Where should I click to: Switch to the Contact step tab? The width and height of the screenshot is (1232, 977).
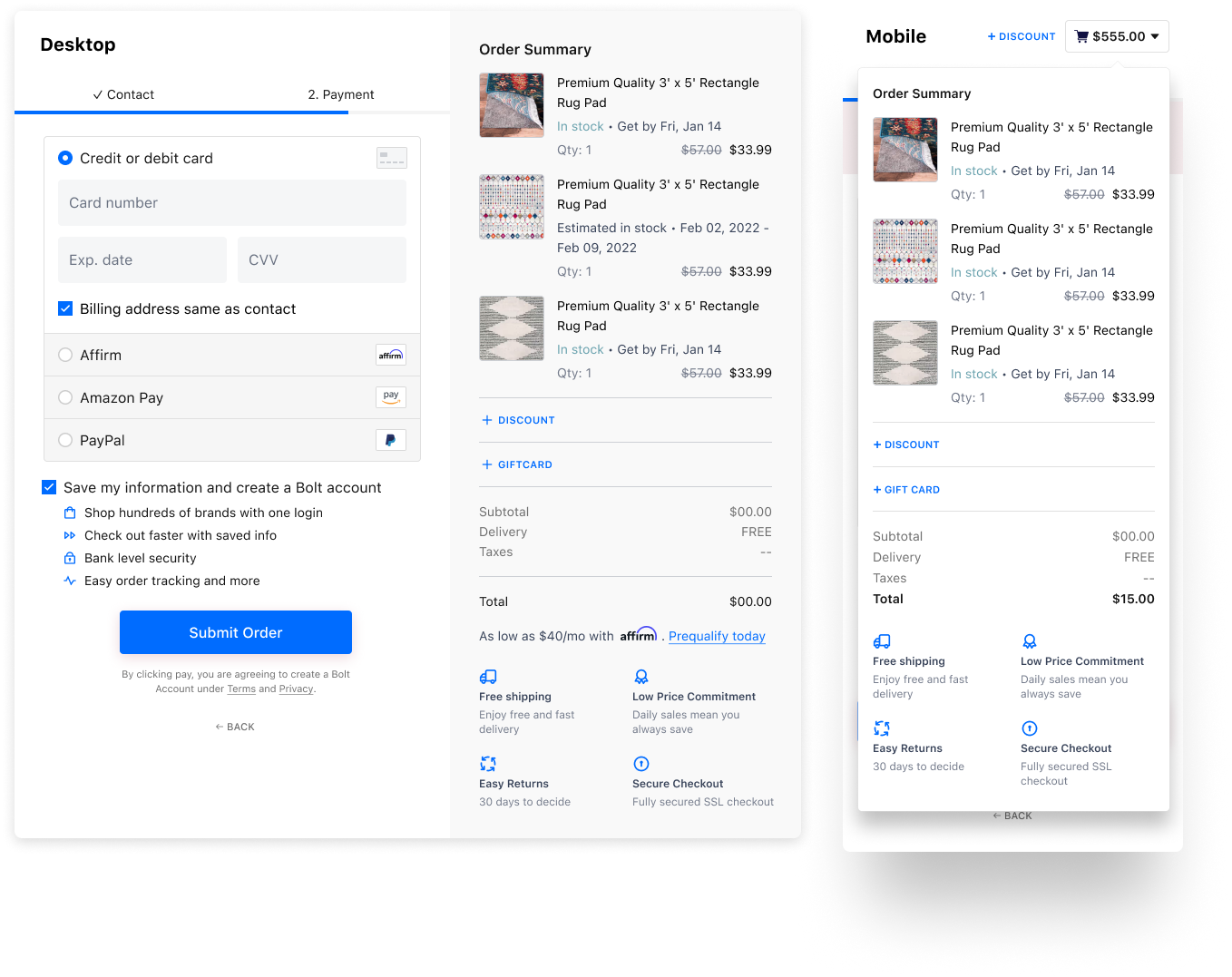123,94
